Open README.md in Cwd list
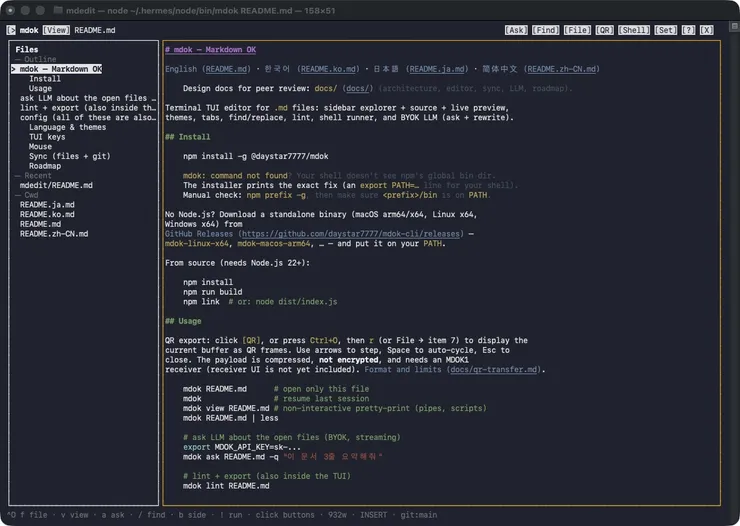Image resolution: width=740 pixels, height=526 pixels. pos(40,224)
